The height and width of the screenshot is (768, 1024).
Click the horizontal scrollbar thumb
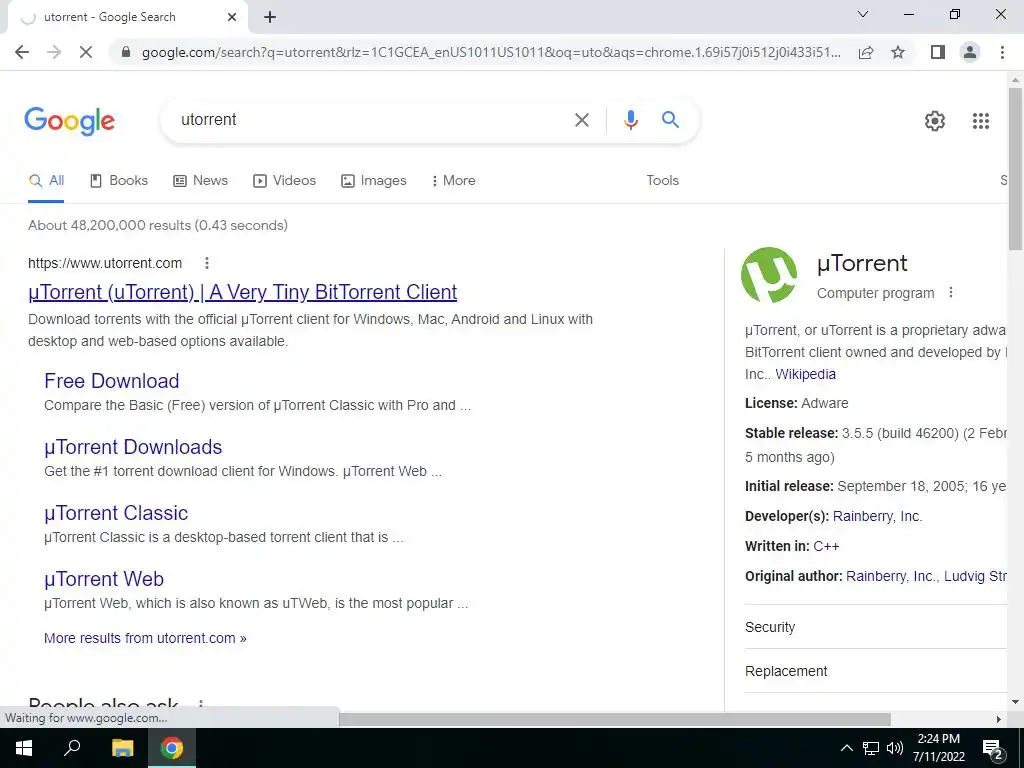pos(615,719)
